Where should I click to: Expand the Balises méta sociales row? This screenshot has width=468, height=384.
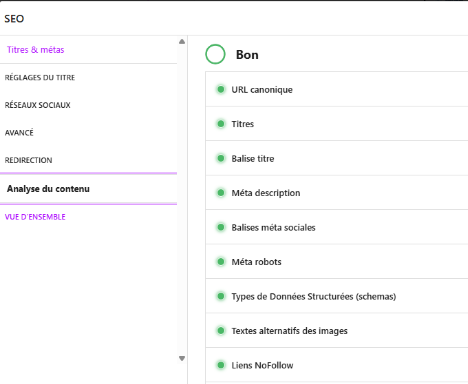(337, 227)
